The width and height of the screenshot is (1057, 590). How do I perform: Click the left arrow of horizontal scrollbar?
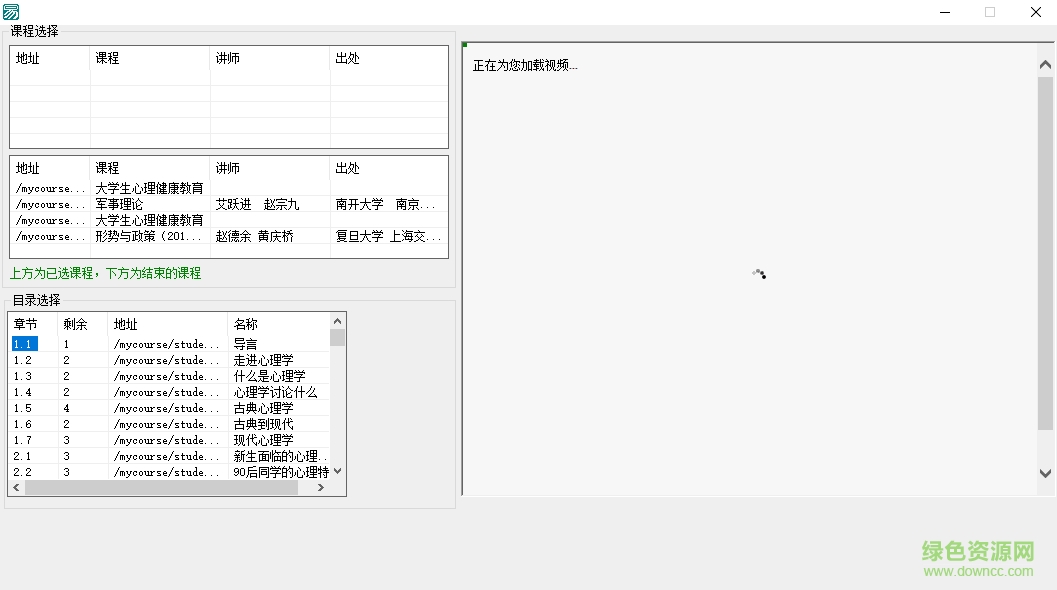point(16,487)
